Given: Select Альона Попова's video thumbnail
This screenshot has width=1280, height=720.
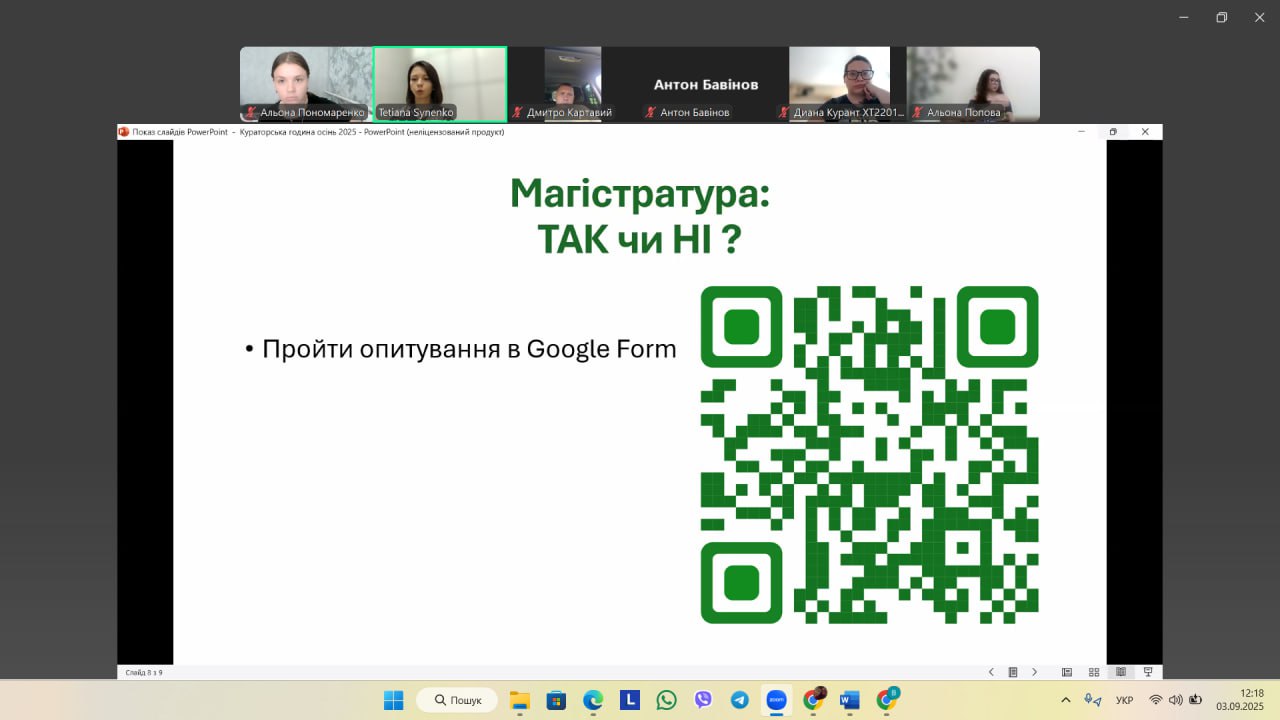Looking at the screenshot, I should click(x=973, y=84).
